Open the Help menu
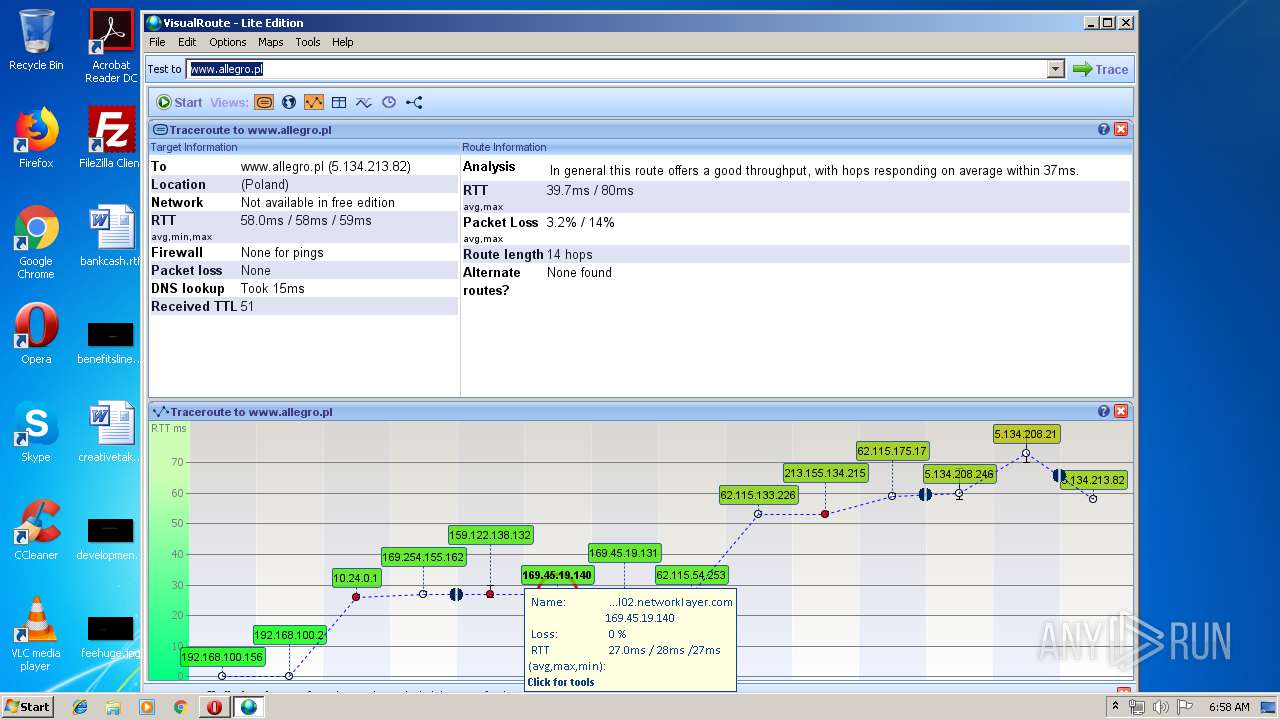This screenshot has height=720, width=1280. [343, 42]
